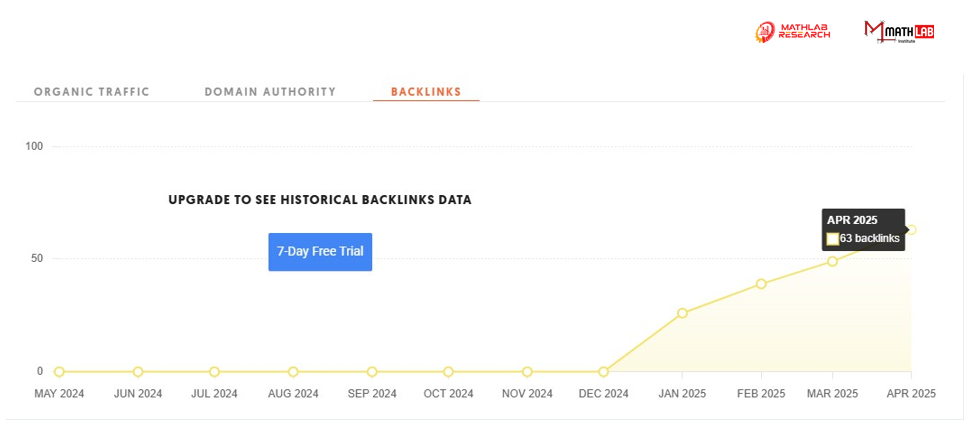Click the yellow backlinks legend swatch
This screenshot has height=432, width=969.
pos(832,239)
